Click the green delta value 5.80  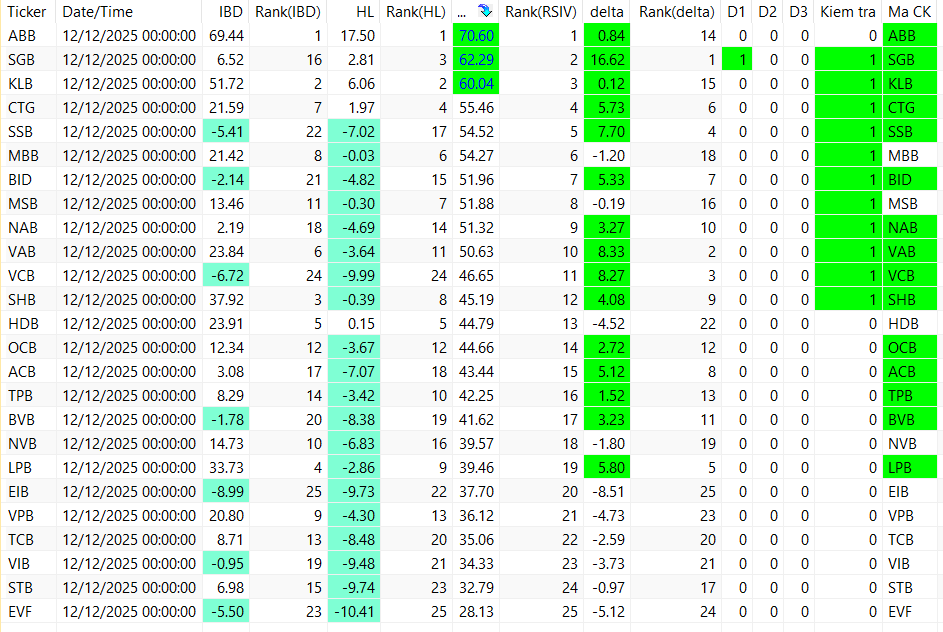tap(607, 467)
